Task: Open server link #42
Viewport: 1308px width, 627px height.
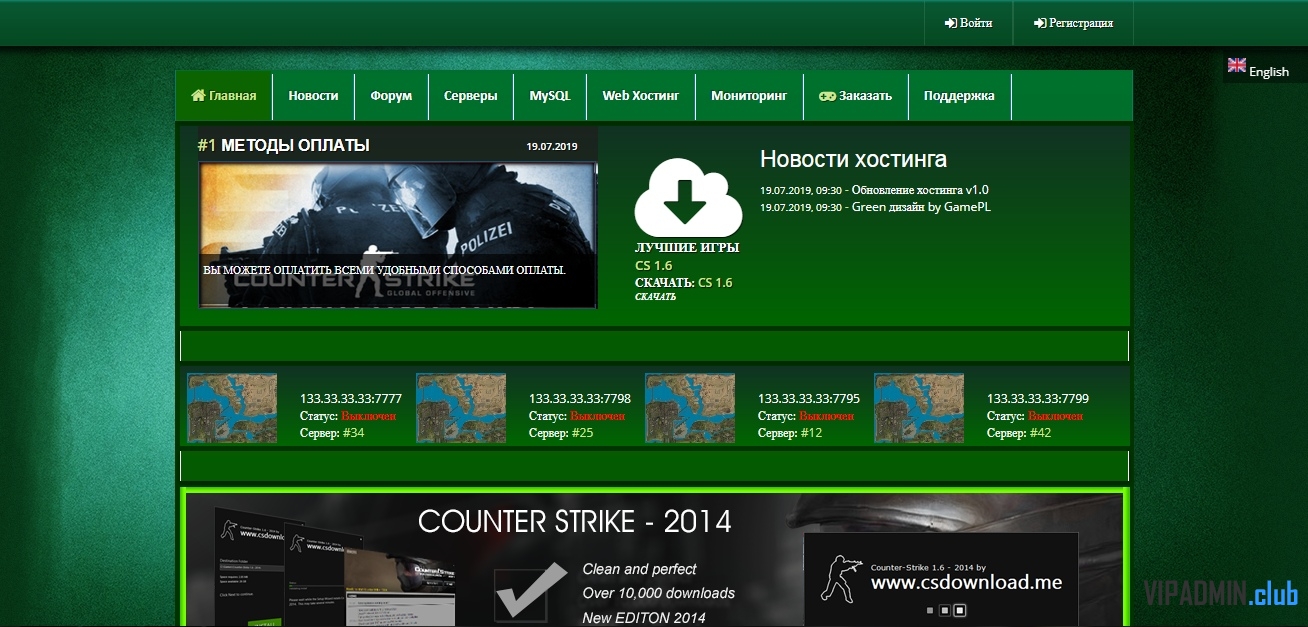Action: tap(1041, 433)
